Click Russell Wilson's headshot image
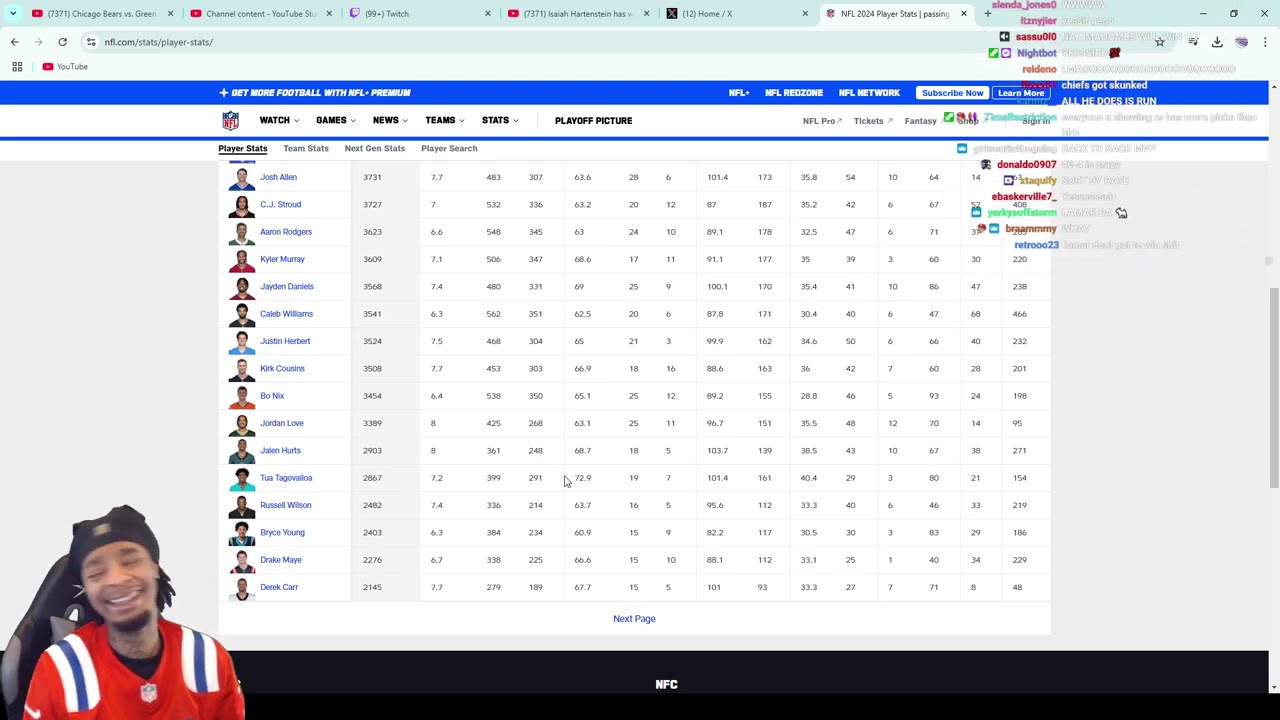The image size is (1280, 720). click(242, 505)
